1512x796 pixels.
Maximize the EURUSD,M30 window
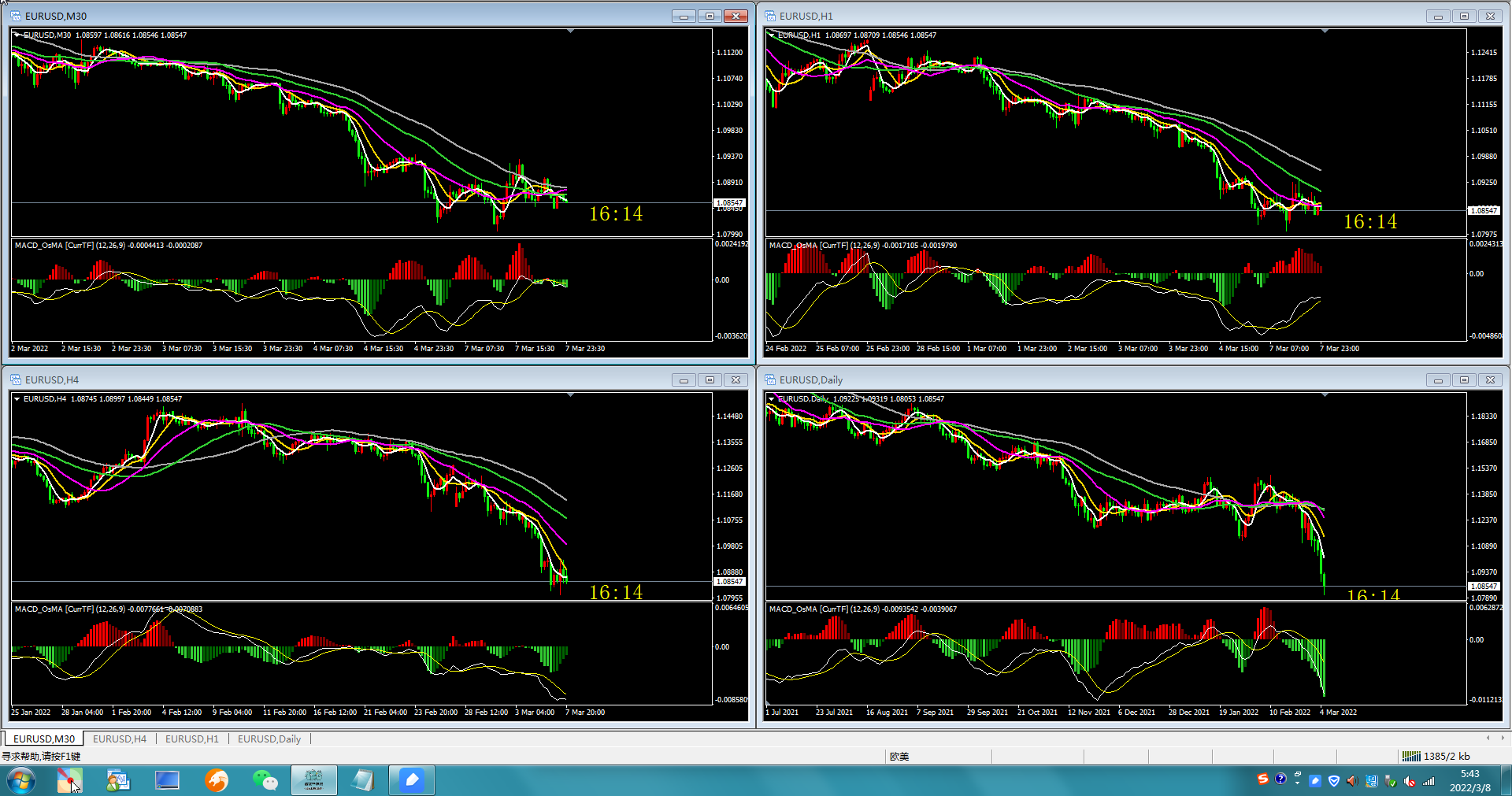[x=710, y=16]
